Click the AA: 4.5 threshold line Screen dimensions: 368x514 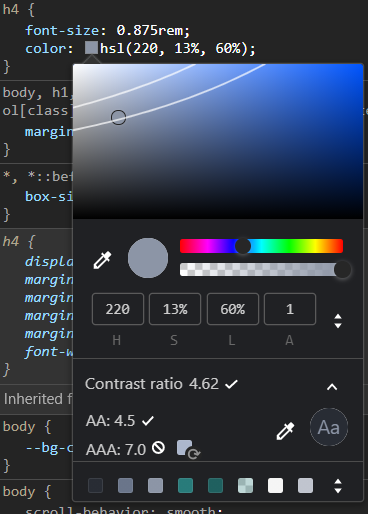pos(111,421)
